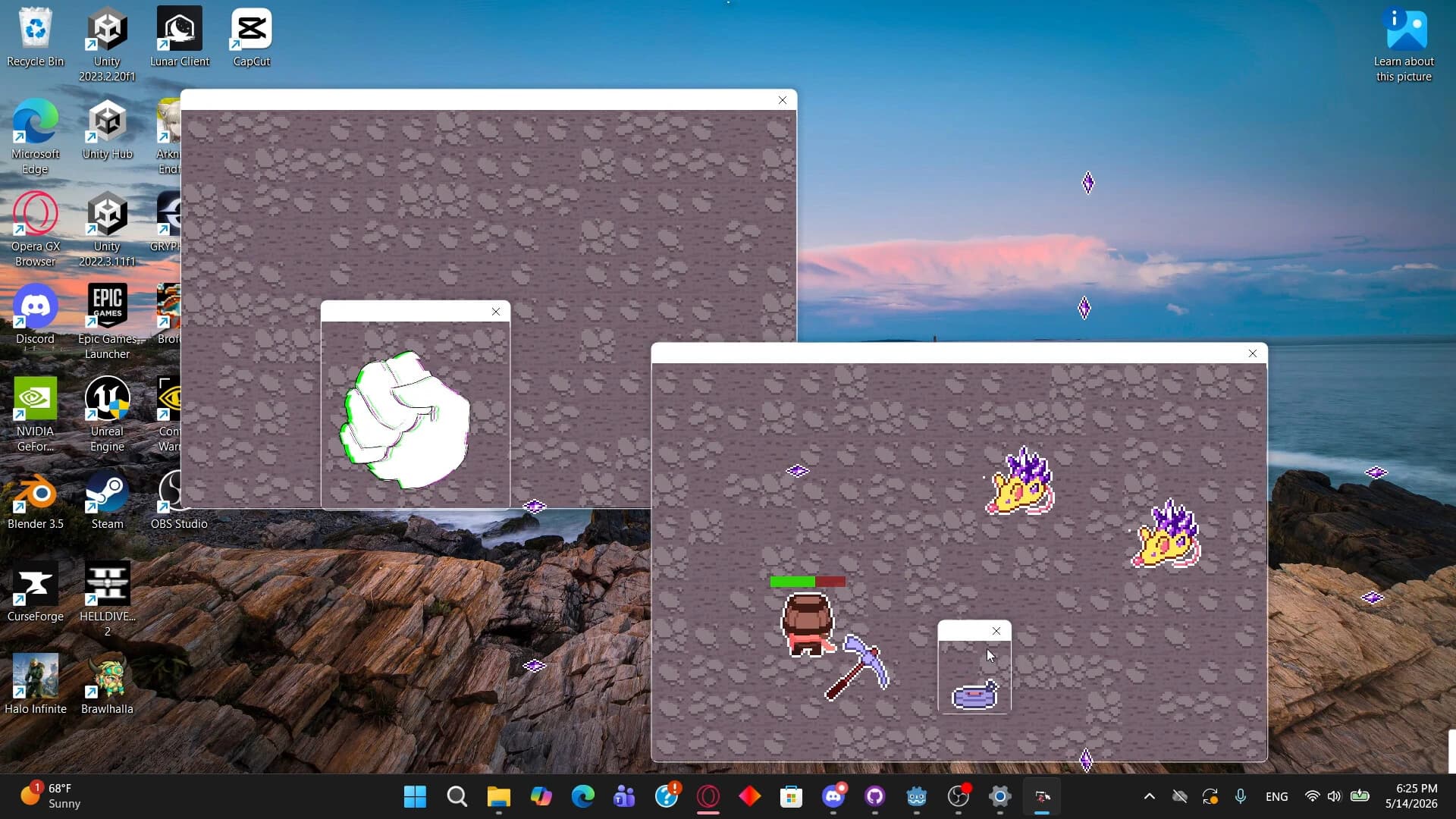Open File Explorer from the taskbar
Image resolution: width=1456 pixels, height=819 pixels.
click(498, 796)
